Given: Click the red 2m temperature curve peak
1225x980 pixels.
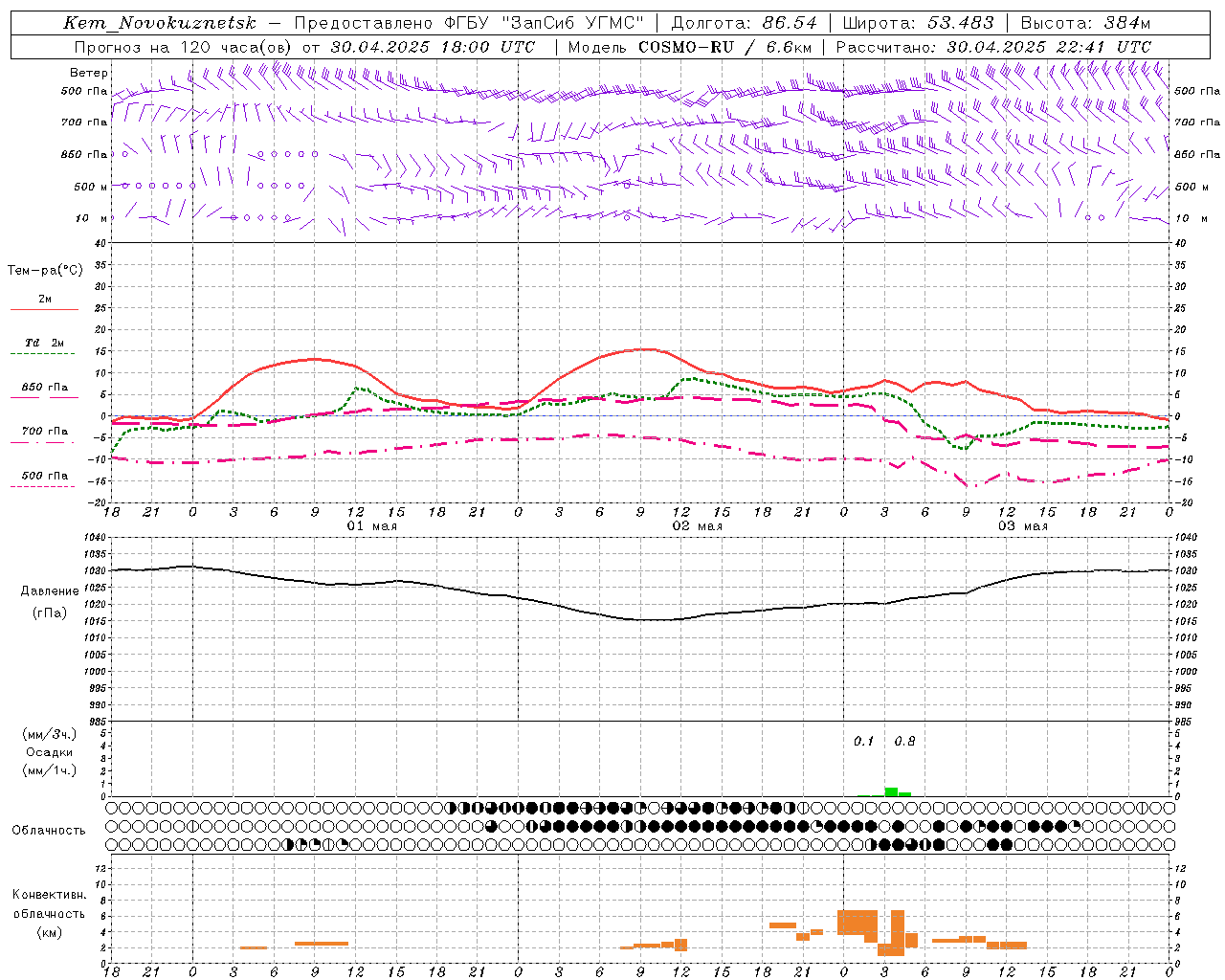Looking at the screenshot, I should [649, 349].
